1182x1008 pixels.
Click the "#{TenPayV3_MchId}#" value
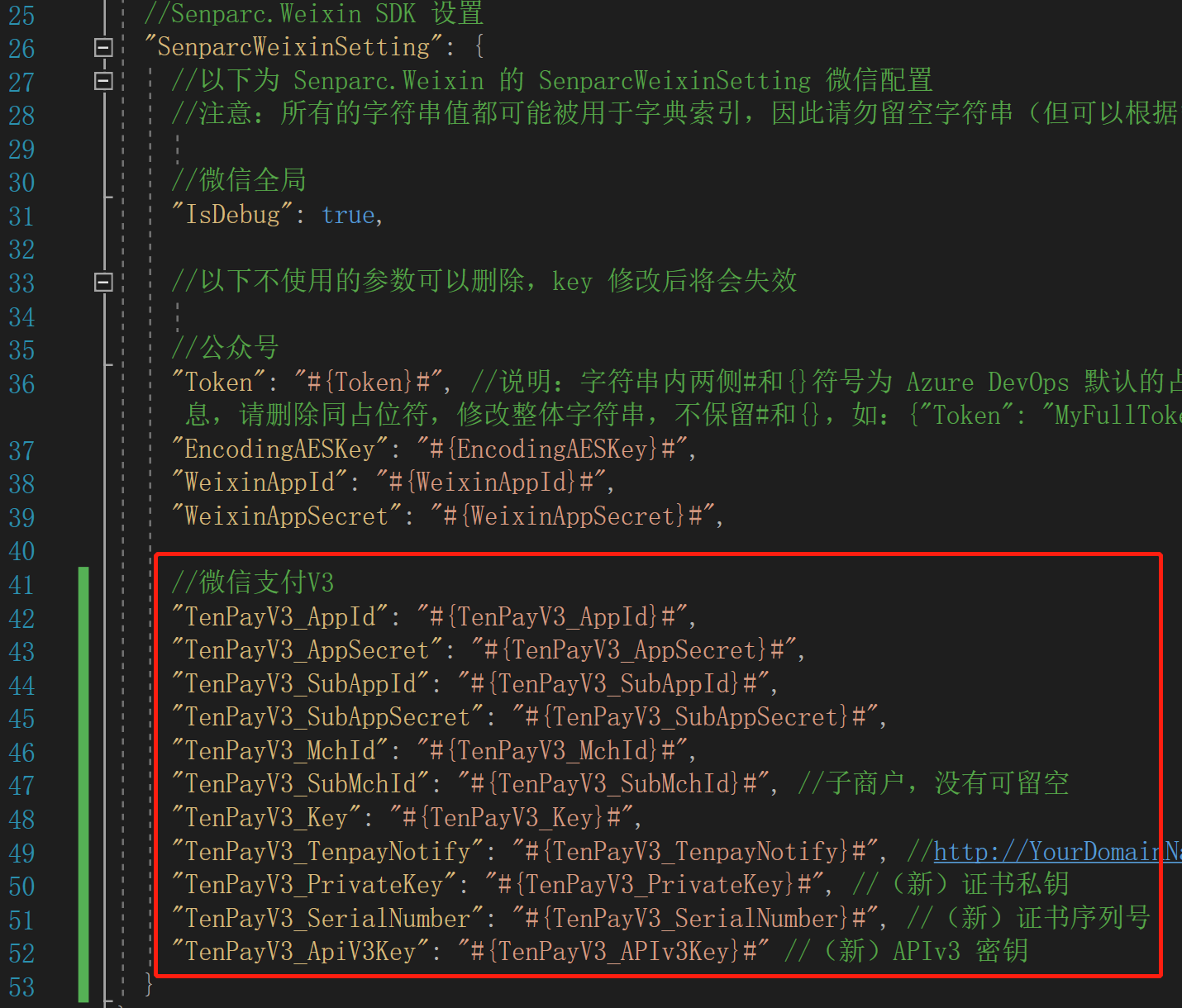pyautogui.click(x=554, y=750)
